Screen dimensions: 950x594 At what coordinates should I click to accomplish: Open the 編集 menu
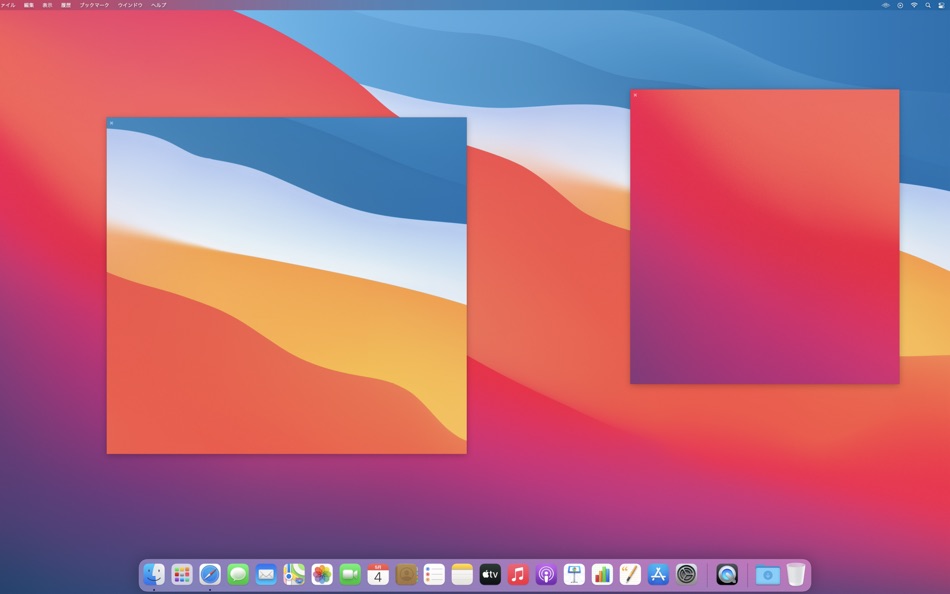point(28,5)
